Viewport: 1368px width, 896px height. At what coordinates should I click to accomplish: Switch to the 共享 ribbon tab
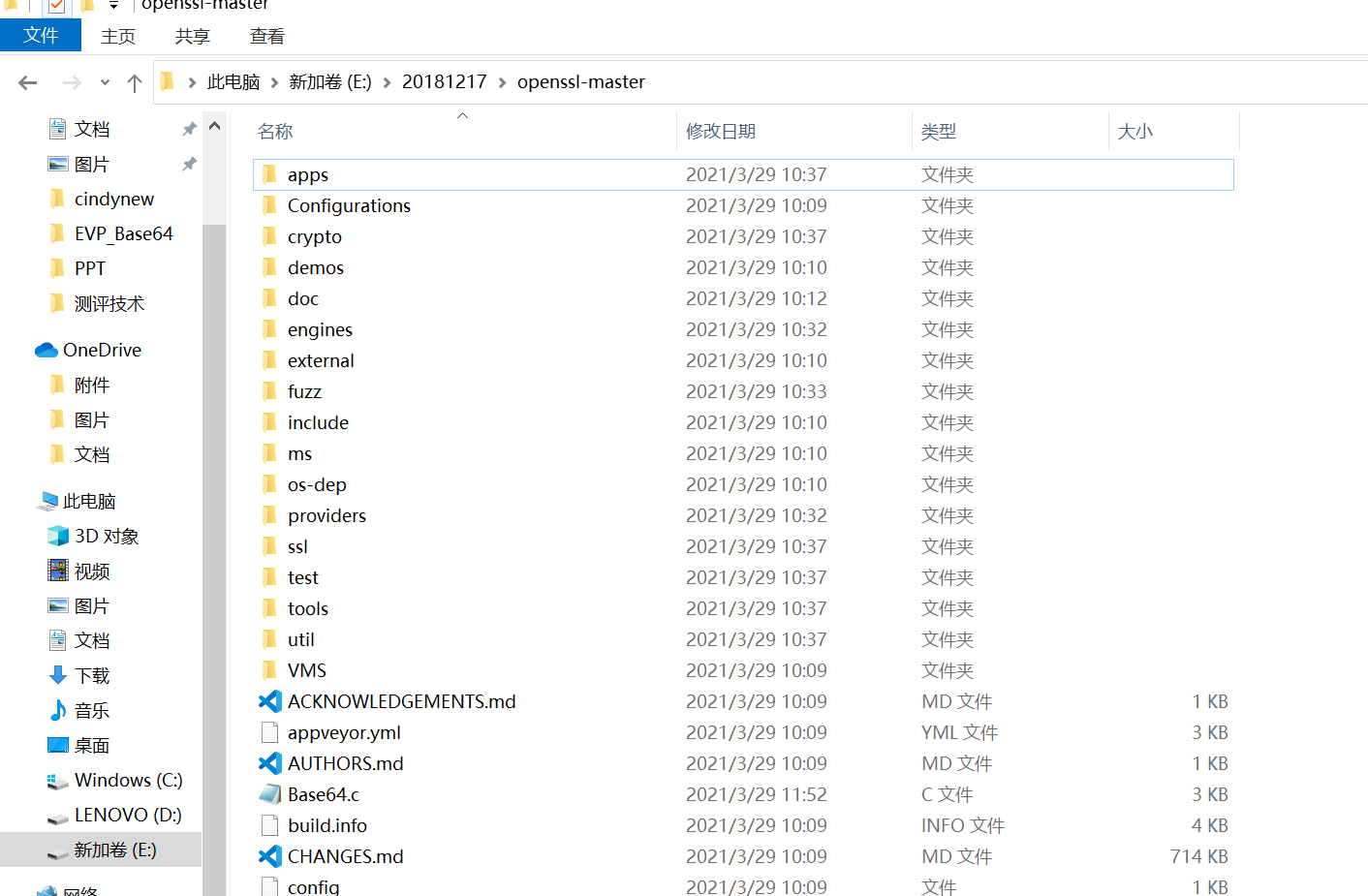193,36
